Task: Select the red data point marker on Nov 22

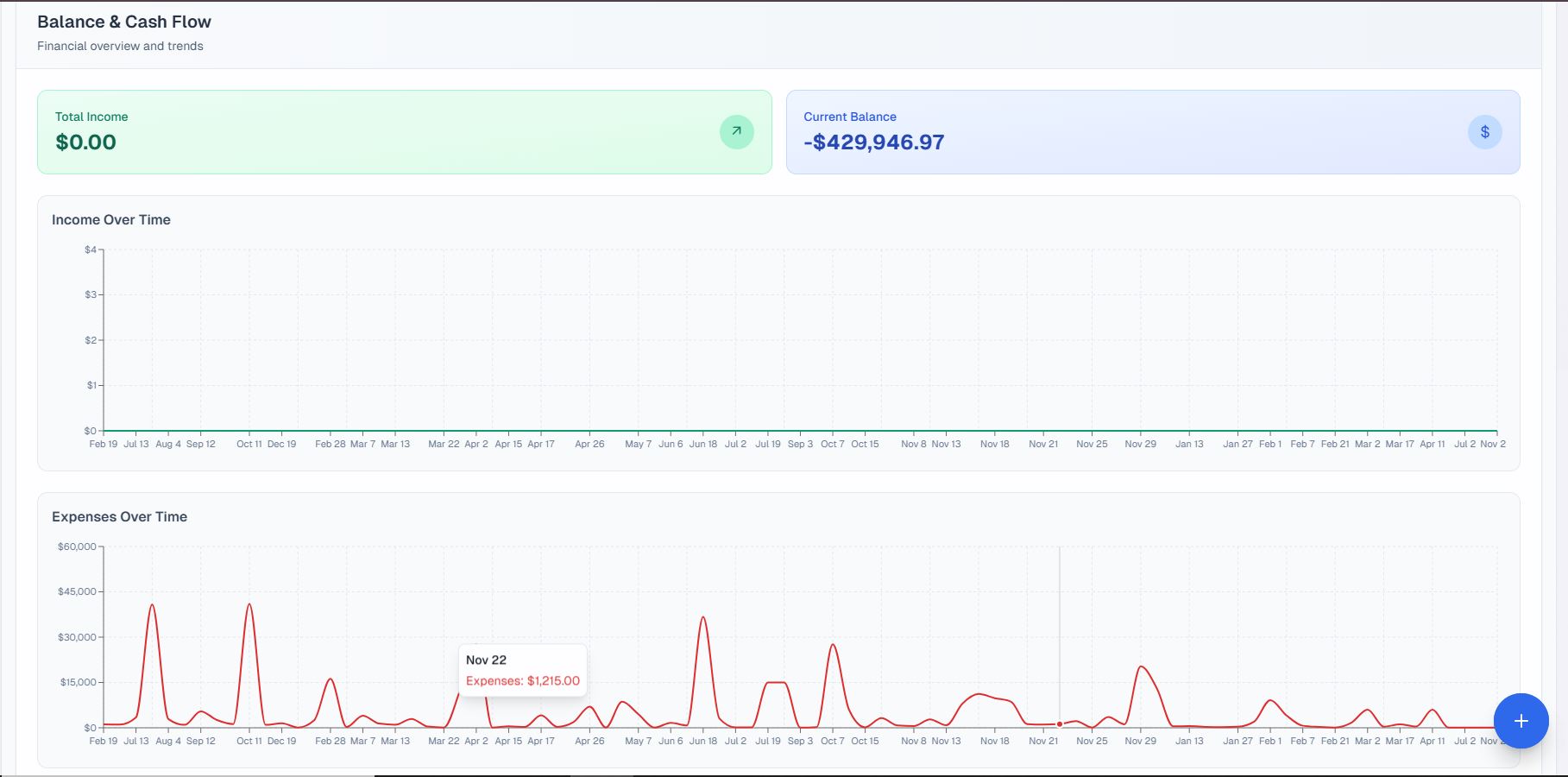Action: point(1059,724)
